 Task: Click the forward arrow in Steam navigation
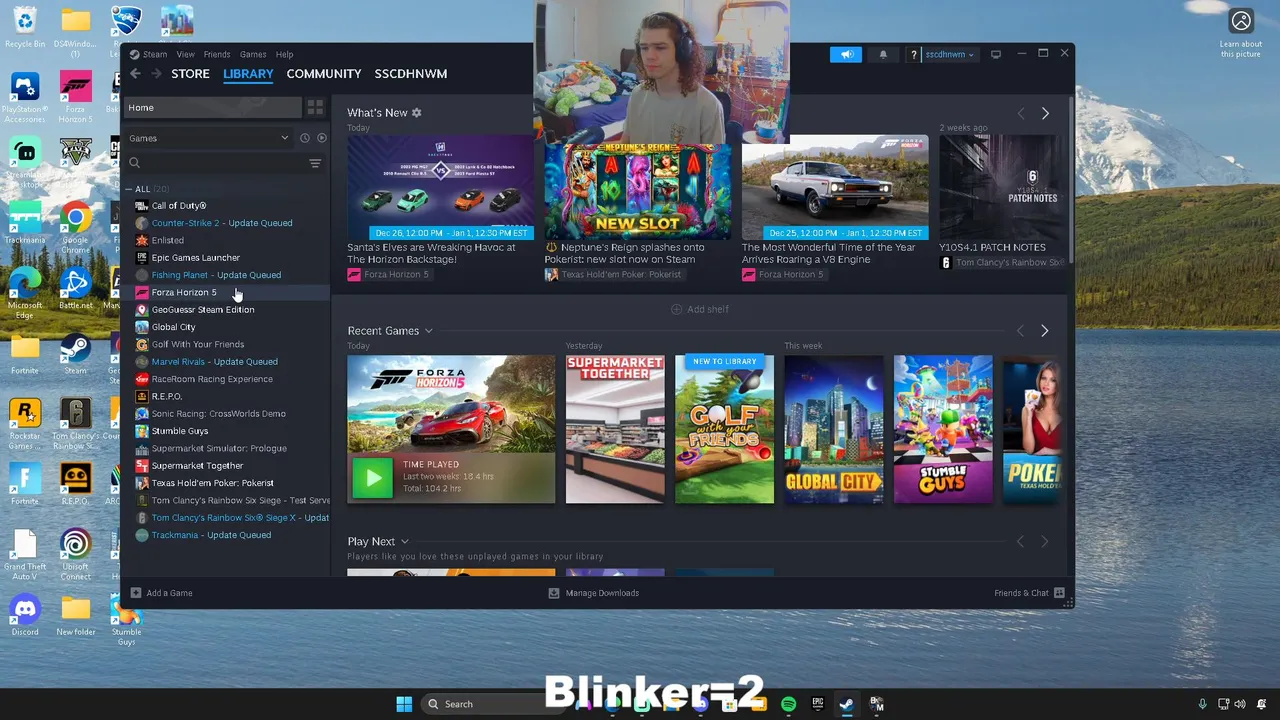[157, 74]
